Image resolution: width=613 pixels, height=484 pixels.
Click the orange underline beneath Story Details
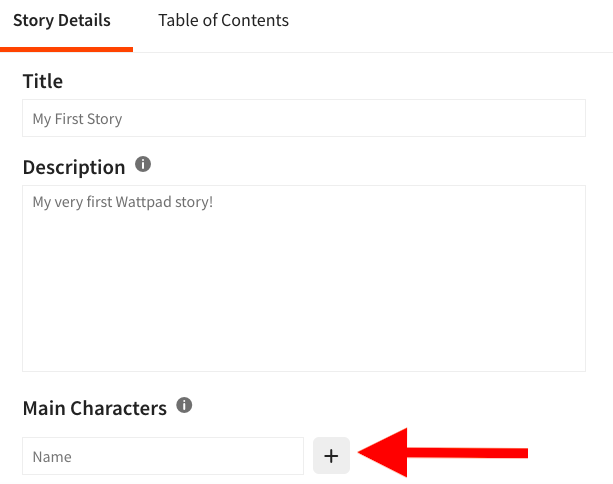coord(66,49)
